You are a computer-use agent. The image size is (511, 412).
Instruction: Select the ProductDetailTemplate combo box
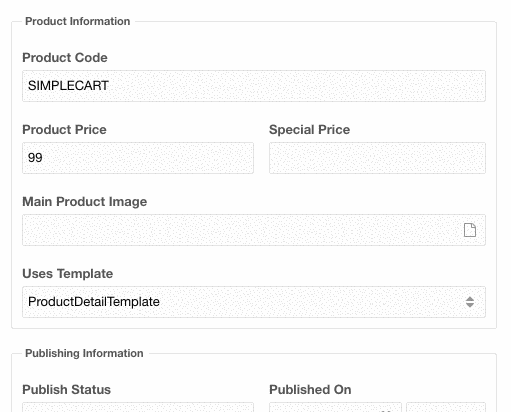[x=254, y=302]
